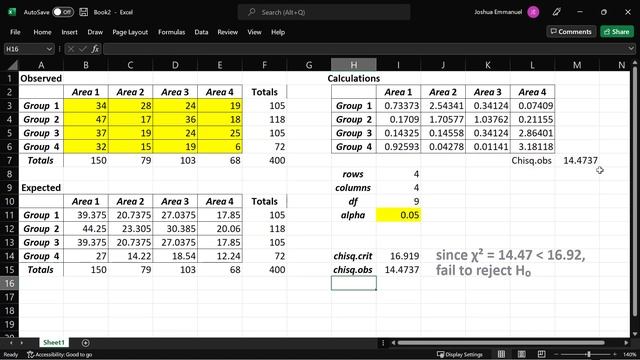The height and width of the screenshot is (360, 640).
Task: Switch to the Home ribbon tab
Action: 42,32
